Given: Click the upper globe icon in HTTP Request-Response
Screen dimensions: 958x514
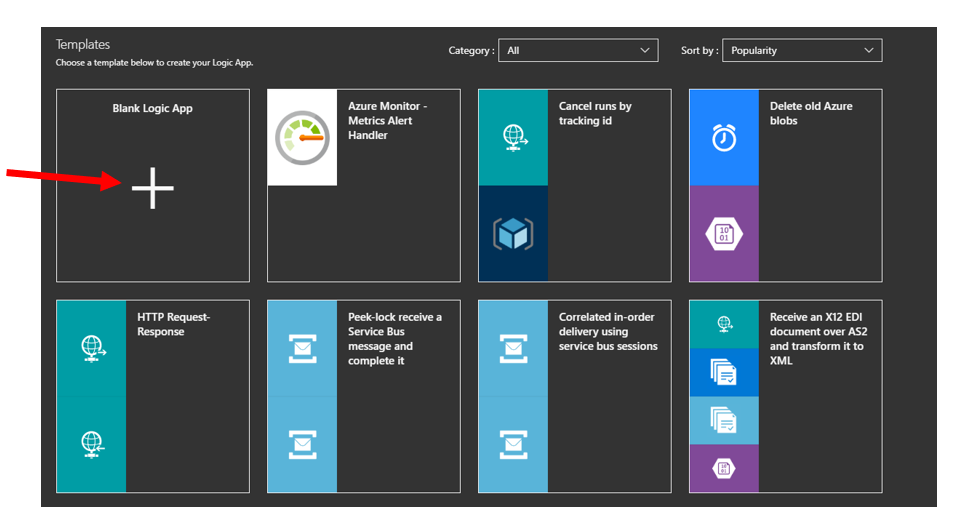Looking at the screenshot, I should click(92, 348).
